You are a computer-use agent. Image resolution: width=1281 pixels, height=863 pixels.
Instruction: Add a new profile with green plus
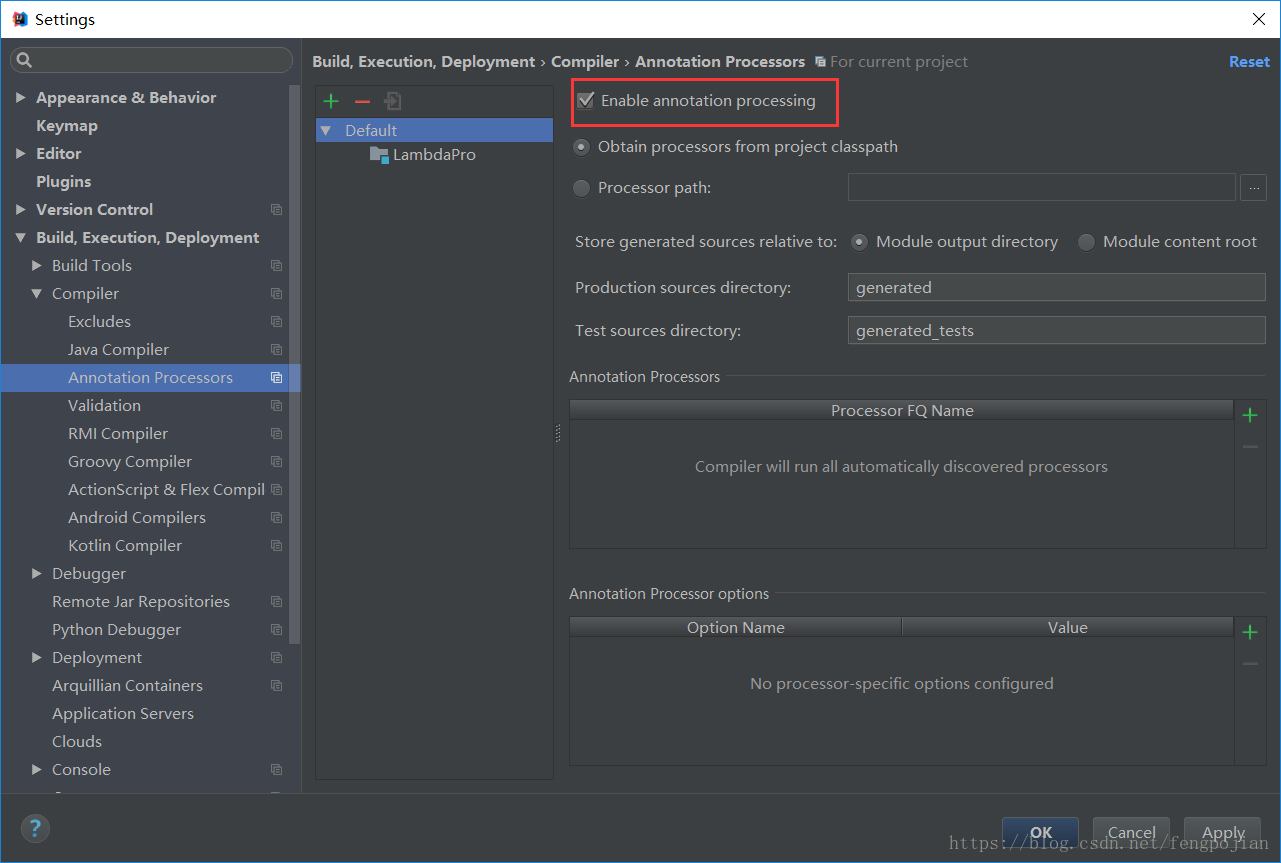click(x=331, y=101)
